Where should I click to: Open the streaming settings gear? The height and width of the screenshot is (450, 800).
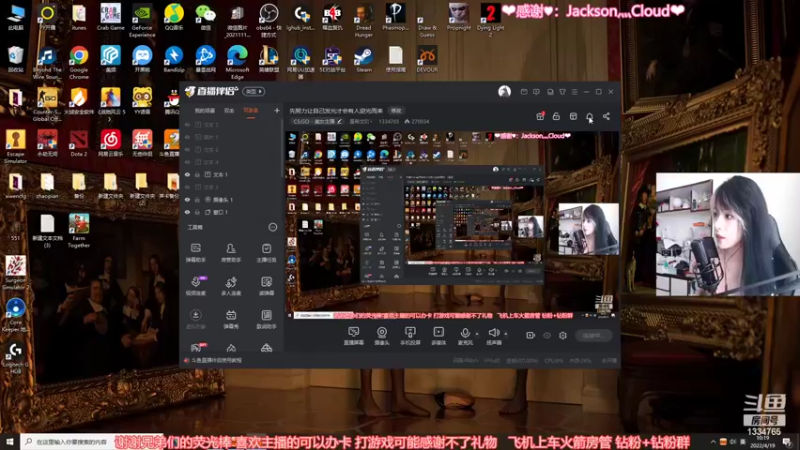click(x=563, y=335)
